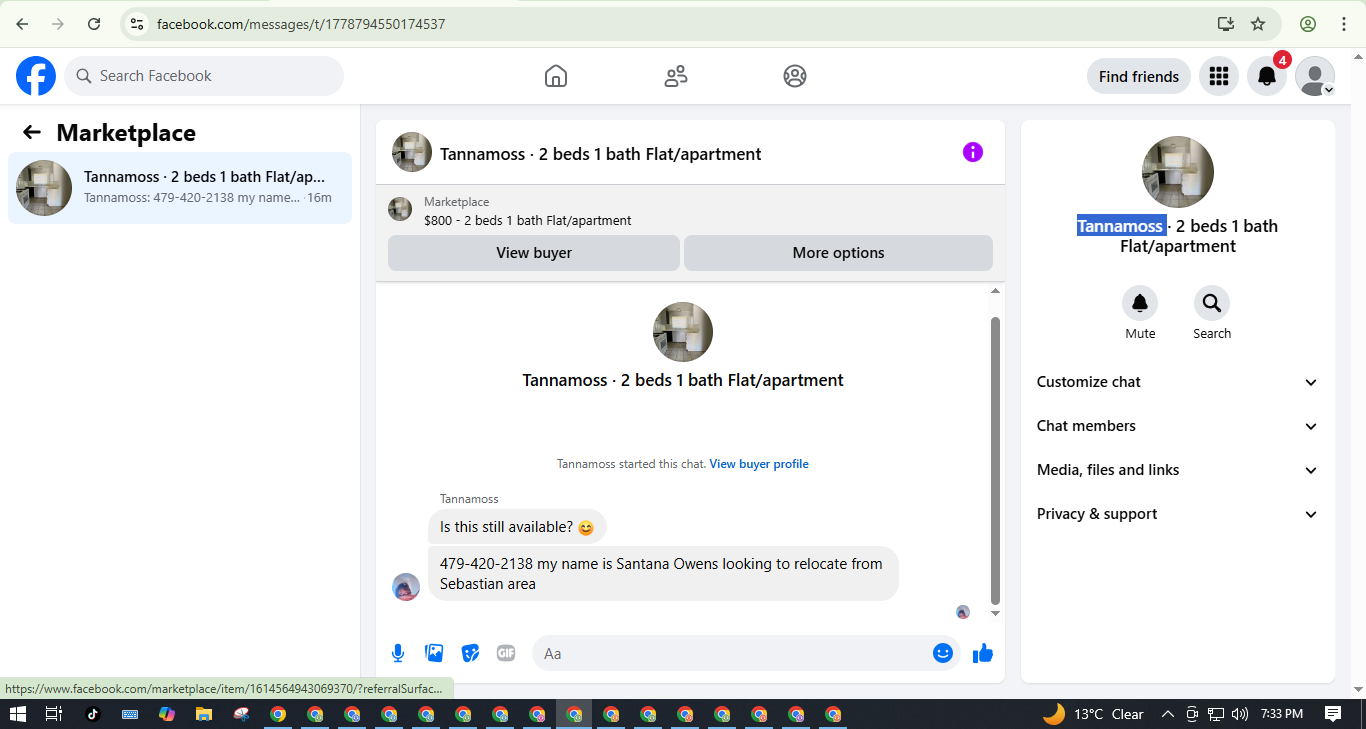Click the sender avatar beside the last message
The width and height of the screenshot is (1366, 729).
(406, 587)
